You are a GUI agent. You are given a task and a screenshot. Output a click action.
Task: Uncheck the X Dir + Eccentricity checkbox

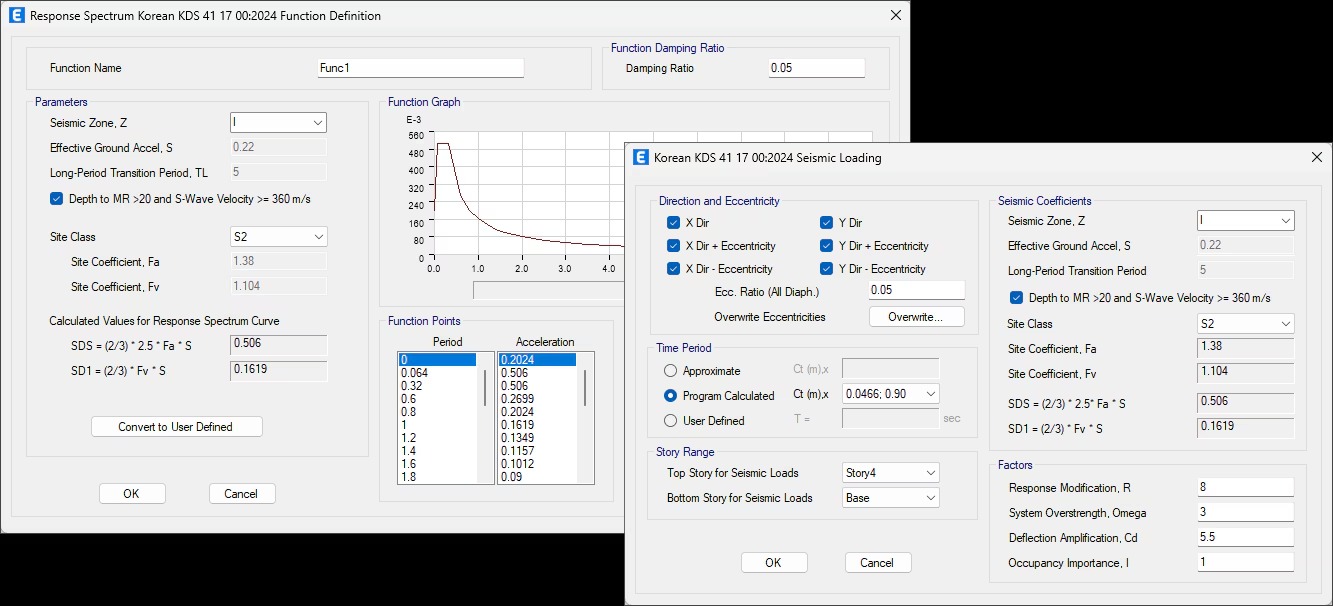(673, 246)
